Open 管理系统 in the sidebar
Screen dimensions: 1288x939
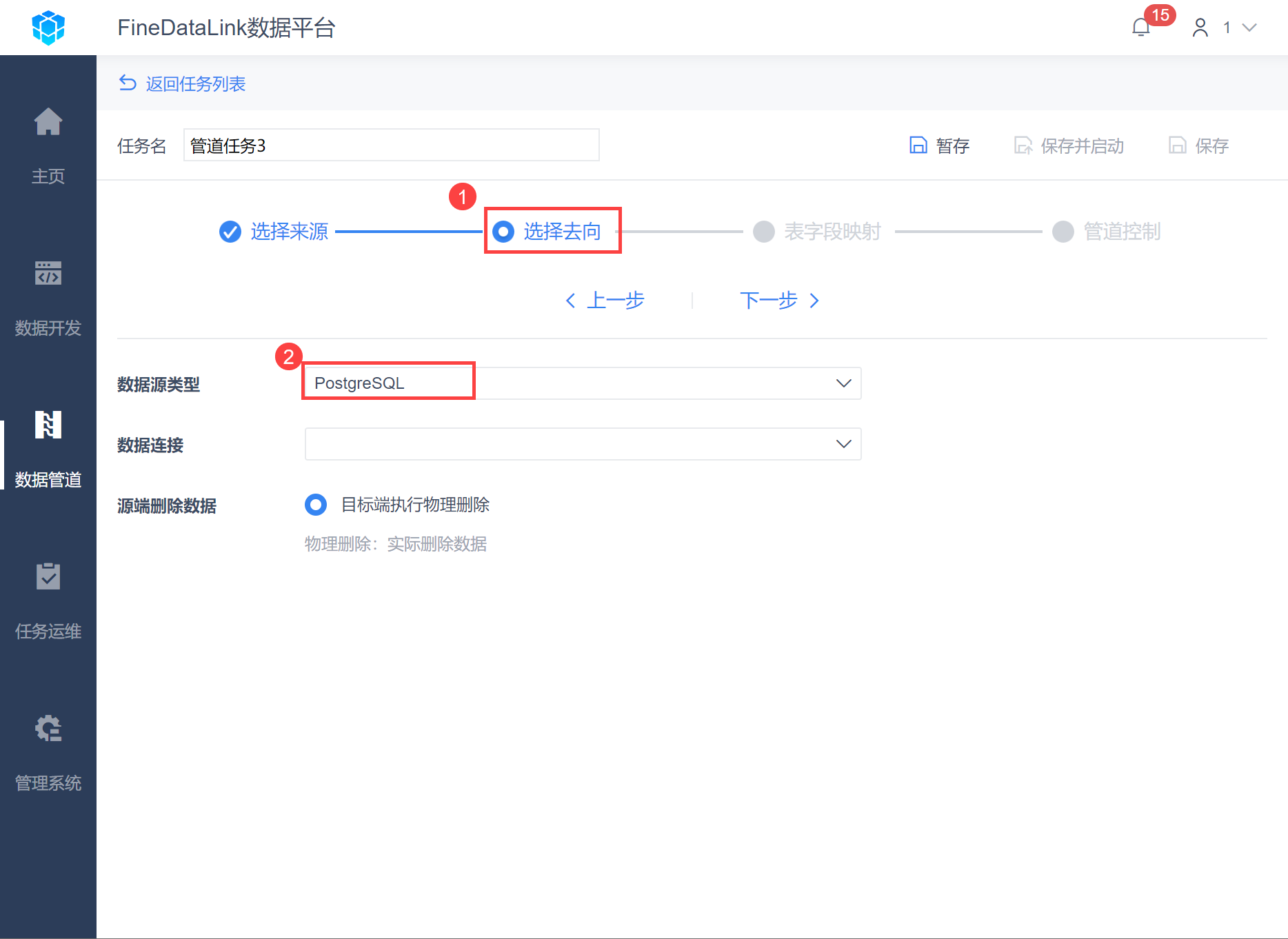tap(48, 753)
